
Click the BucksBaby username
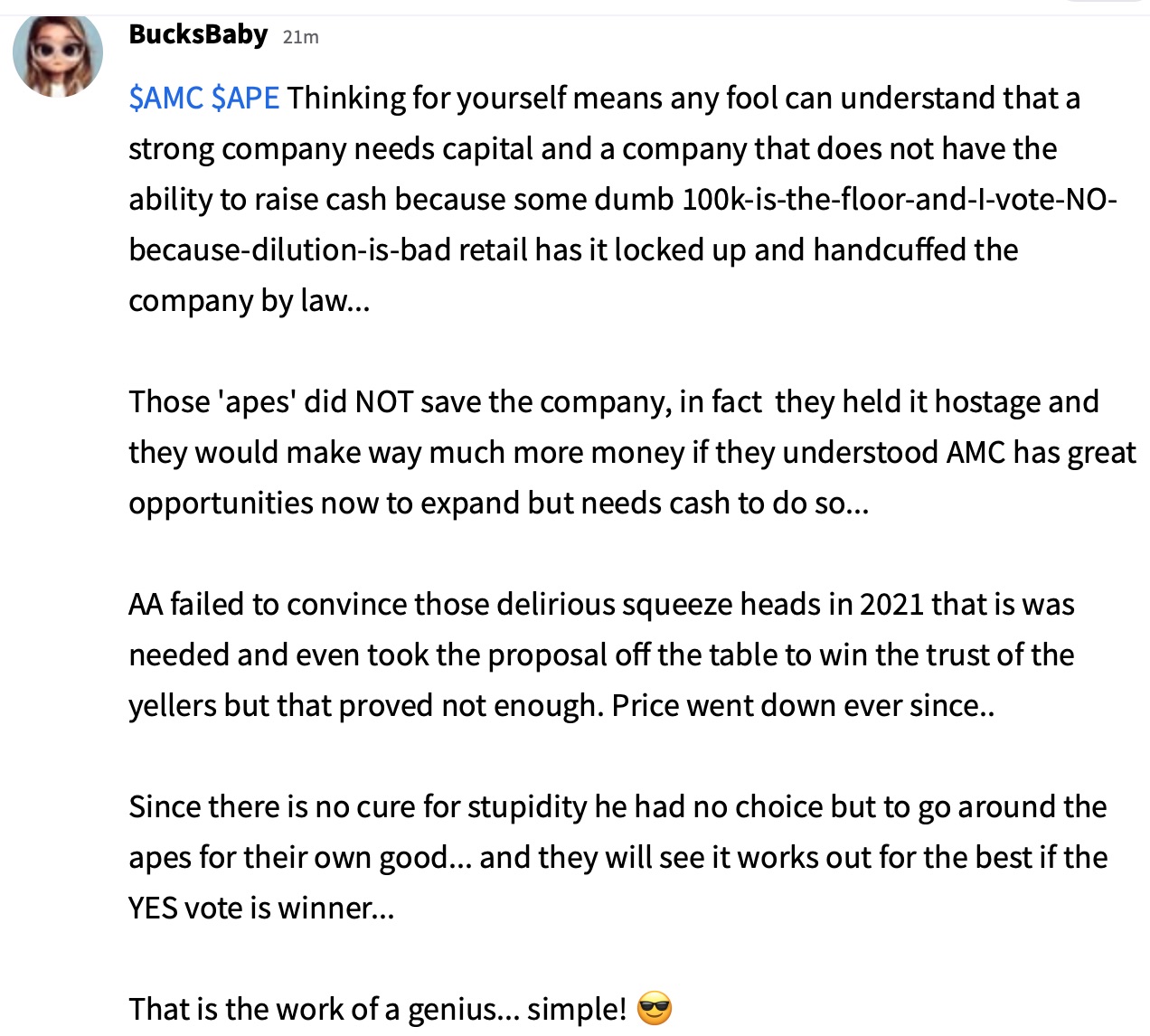pyautogui.click(x=198, y=34)
